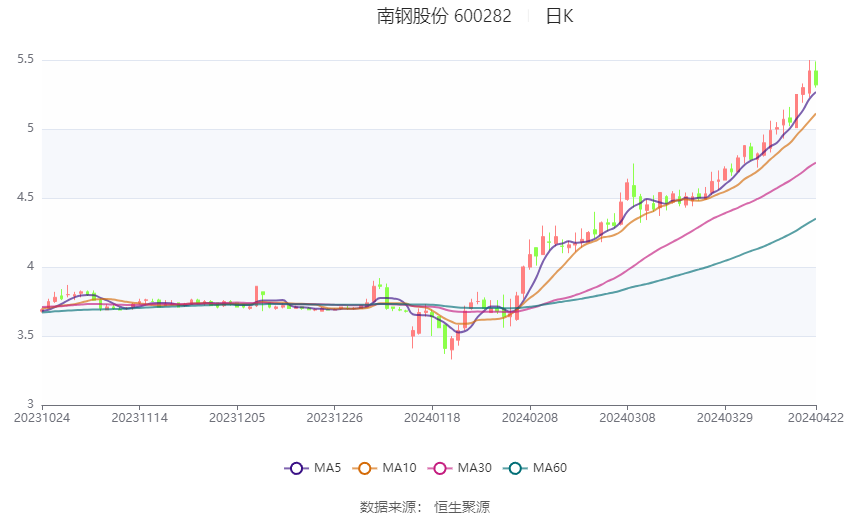Click the x-axis date 20231114

click(139, 418)
